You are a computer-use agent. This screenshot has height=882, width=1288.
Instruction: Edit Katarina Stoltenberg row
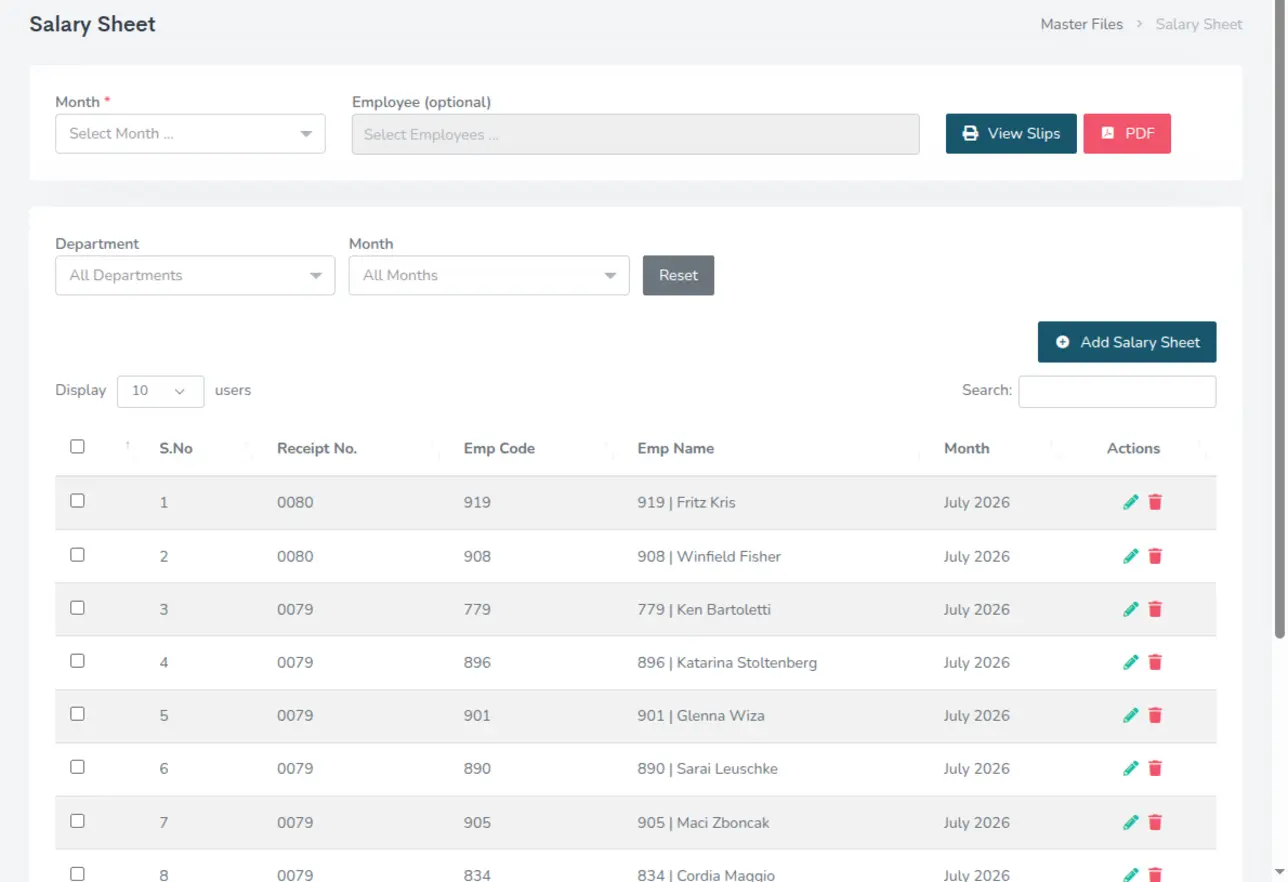tap(1131, 662)
